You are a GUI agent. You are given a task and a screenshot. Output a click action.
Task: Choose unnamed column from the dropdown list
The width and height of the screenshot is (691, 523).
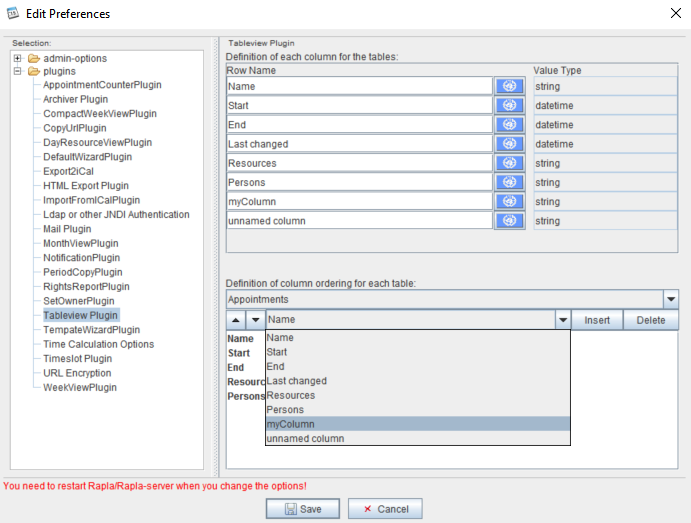pyautogui.click(x=418, y=438)
